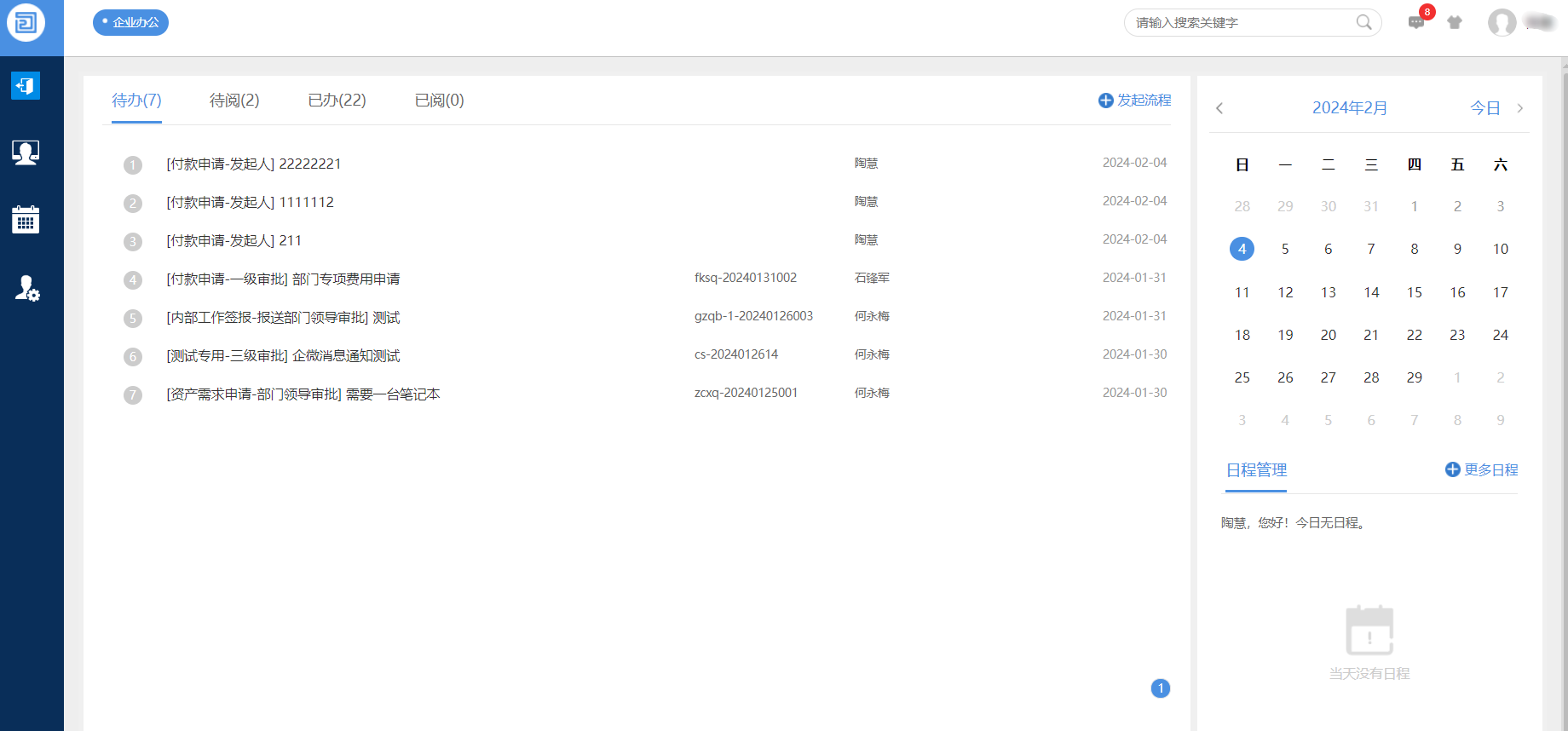This screenshot has width=1568, height=731.
Task: Click the 企业办公 pill button
Action: [130, 22]
